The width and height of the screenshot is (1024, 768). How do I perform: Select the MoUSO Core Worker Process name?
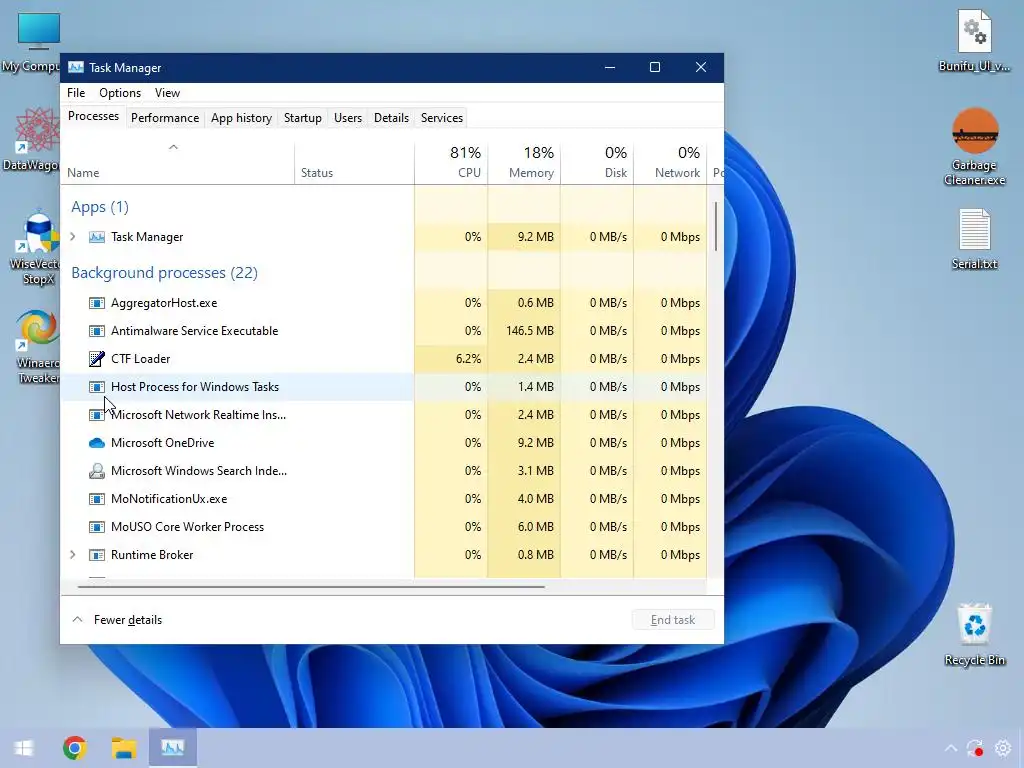(187, 527)
